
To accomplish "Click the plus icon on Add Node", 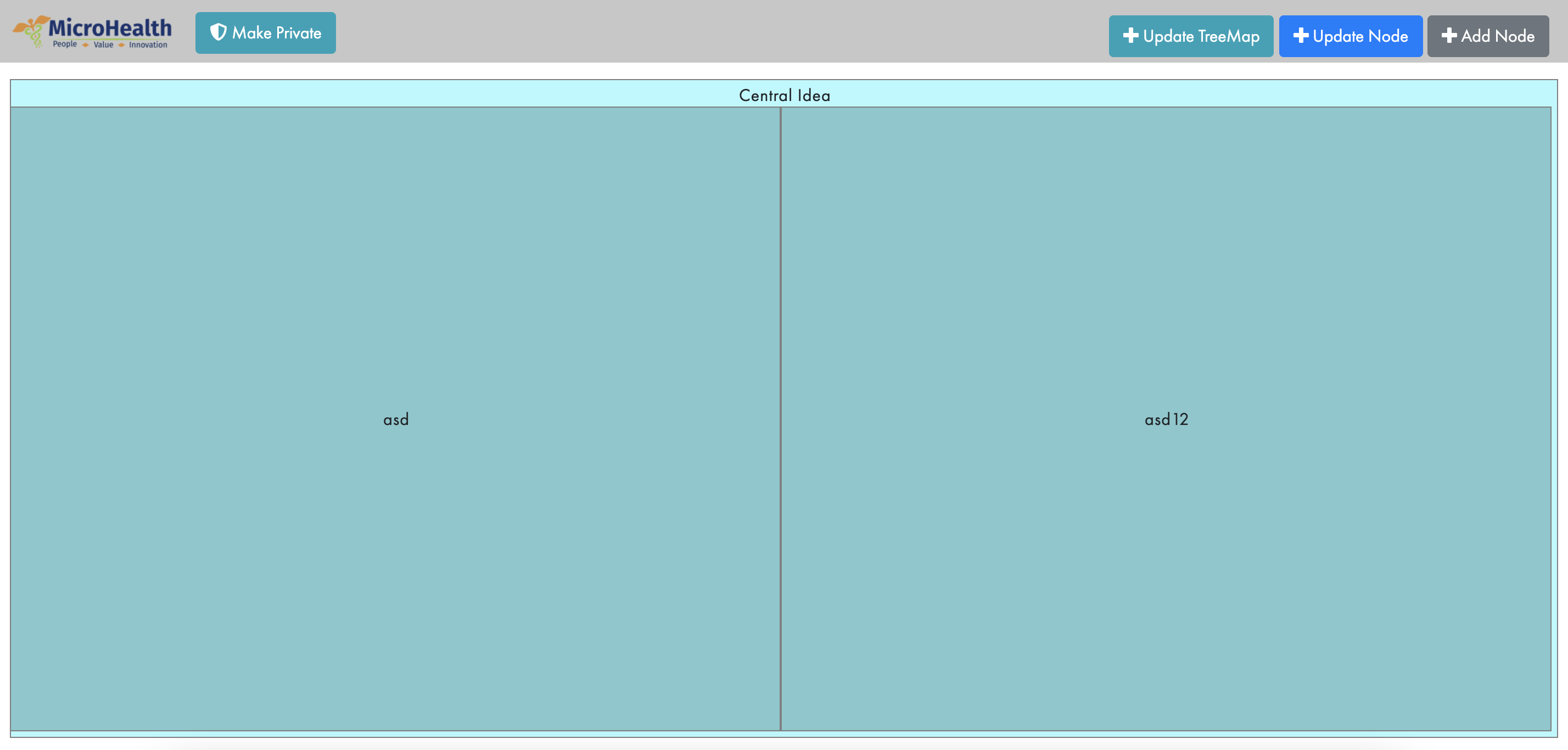I will click(x=1449, y=36).
